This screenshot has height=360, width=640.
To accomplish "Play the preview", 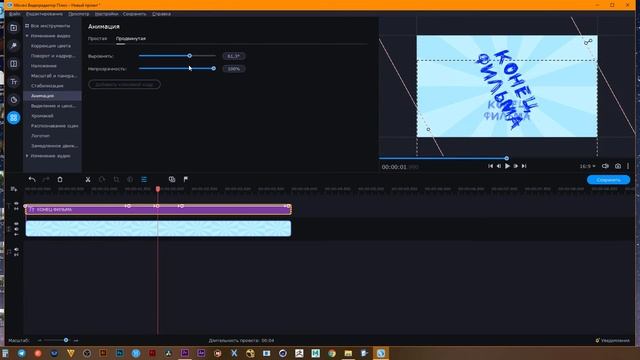I will click(507, 166).
